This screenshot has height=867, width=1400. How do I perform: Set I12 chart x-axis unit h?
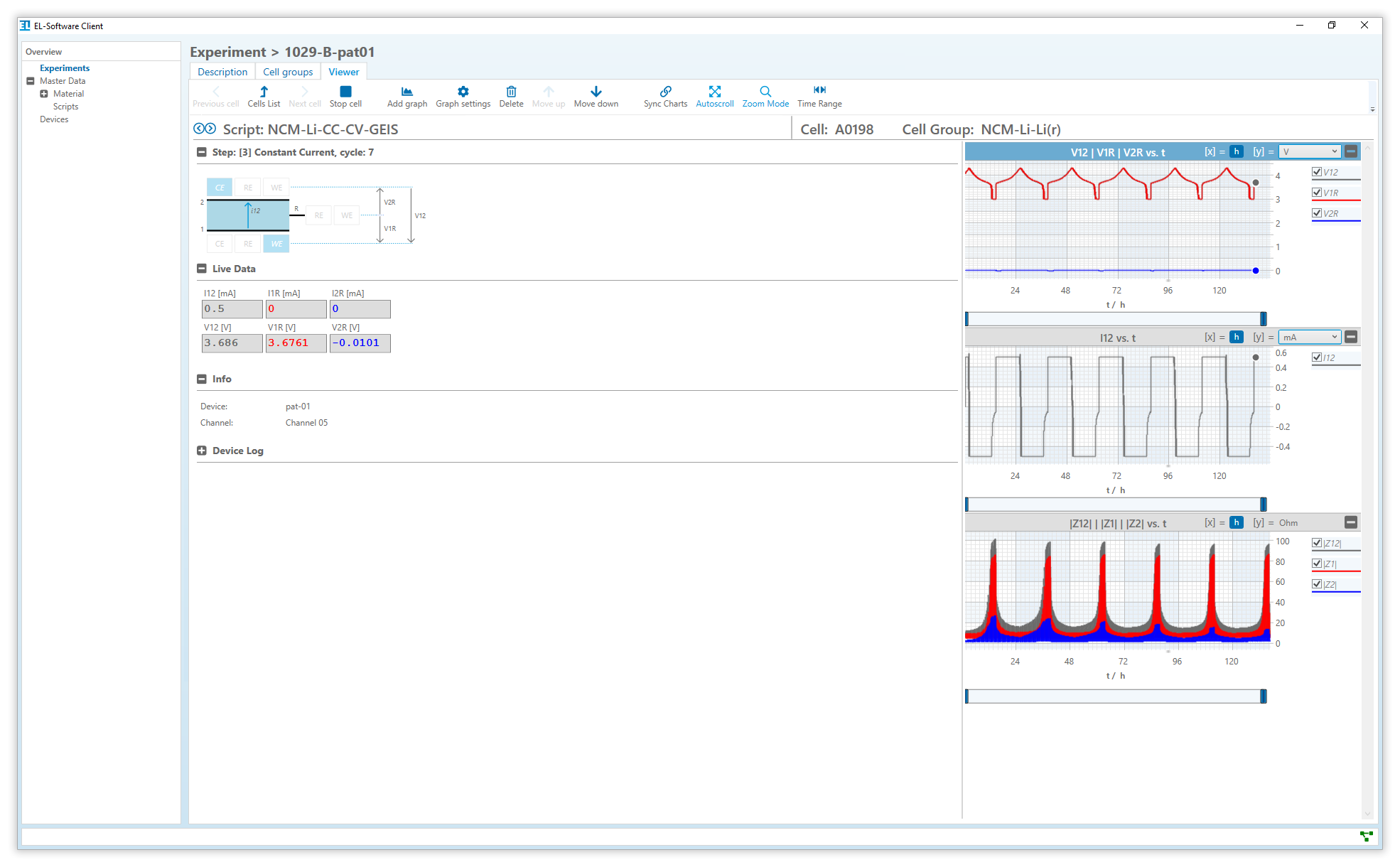[x=1237, y=337]
